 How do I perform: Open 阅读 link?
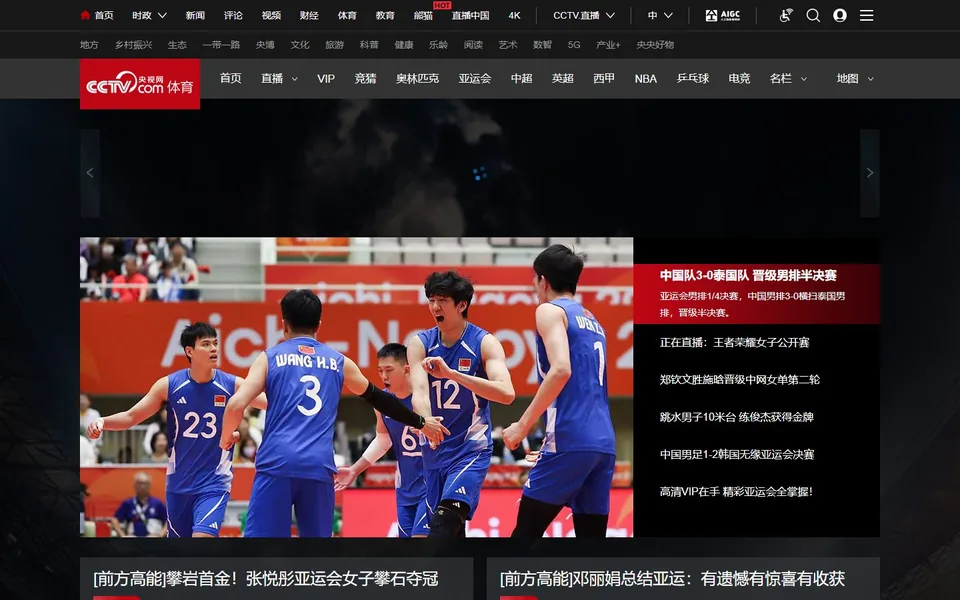(473, 45)
